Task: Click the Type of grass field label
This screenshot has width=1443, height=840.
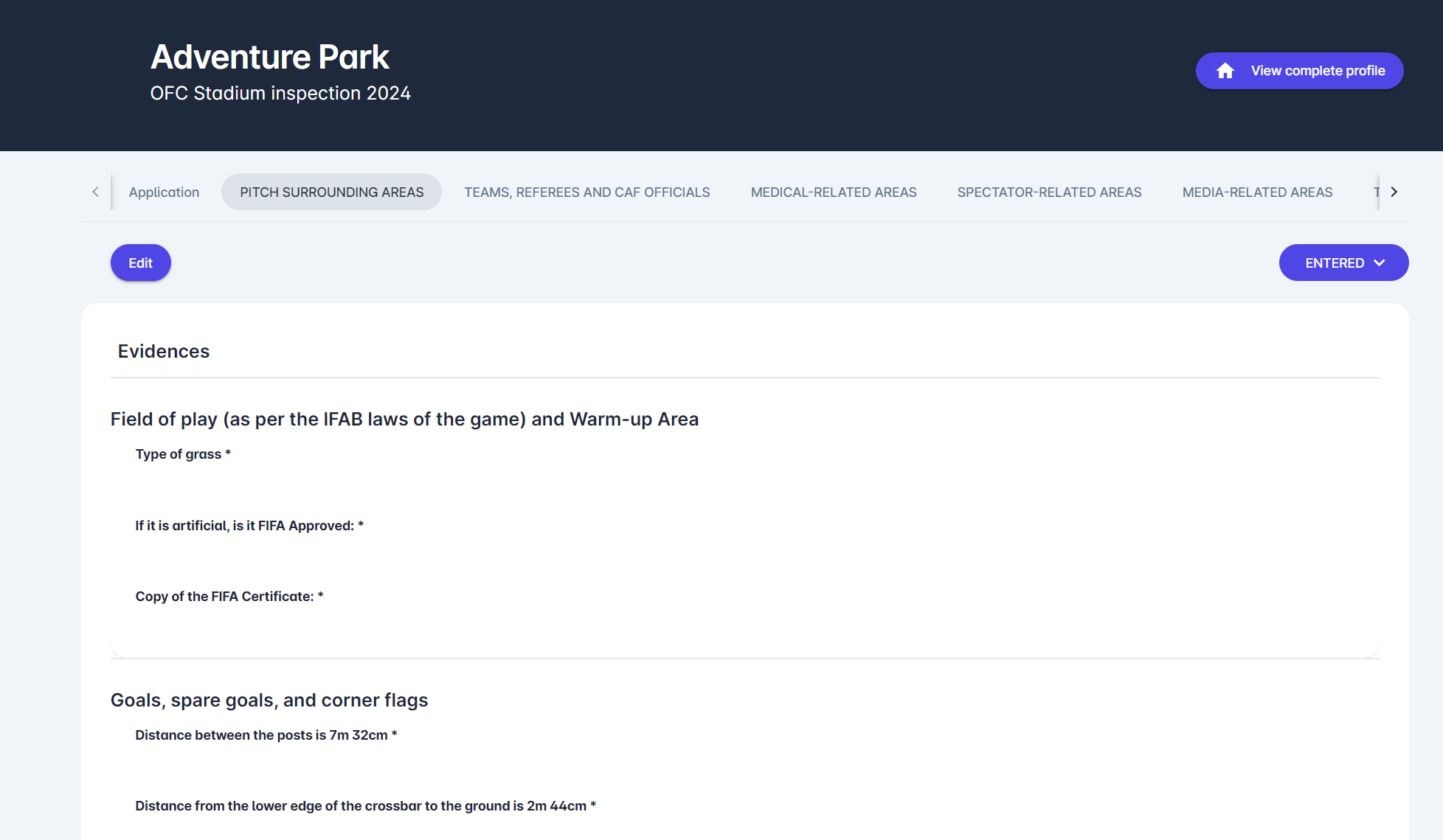Action: click(x=183, y=454)
